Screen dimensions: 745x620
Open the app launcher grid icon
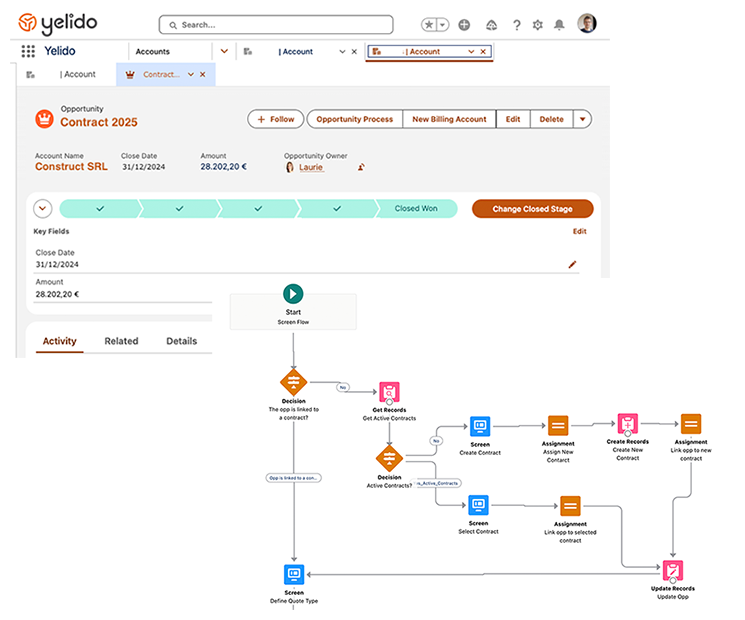[28, 51]
